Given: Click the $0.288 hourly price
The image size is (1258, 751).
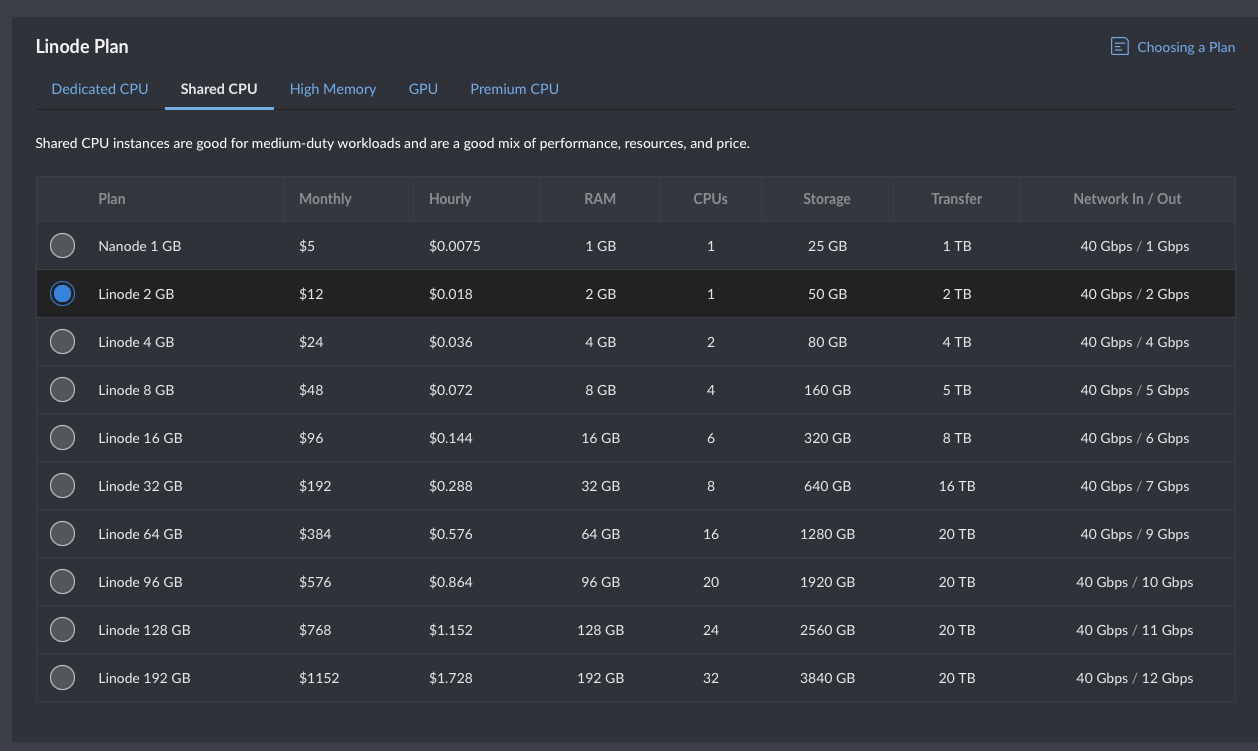Looking at the screenshot, I should pyautogui.click(x=451, y=486).
